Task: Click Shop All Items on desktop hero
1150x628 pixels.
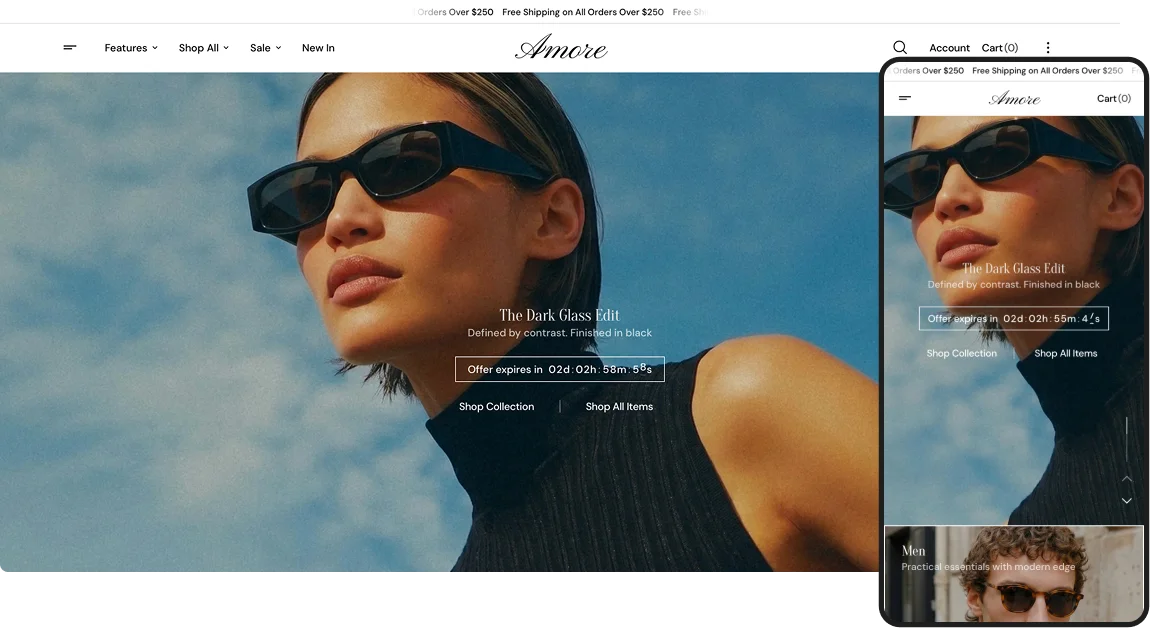Action: click(619, 406)
